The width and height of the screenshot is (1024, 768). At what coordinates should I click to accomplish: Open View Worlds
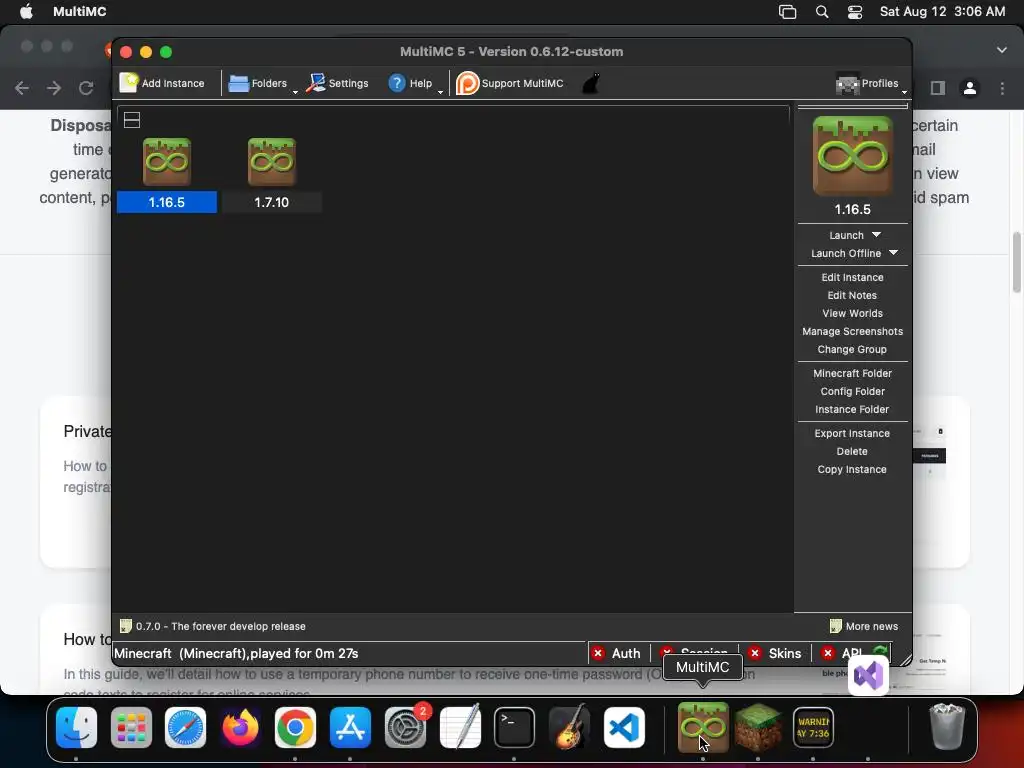(x=852, y=313)
